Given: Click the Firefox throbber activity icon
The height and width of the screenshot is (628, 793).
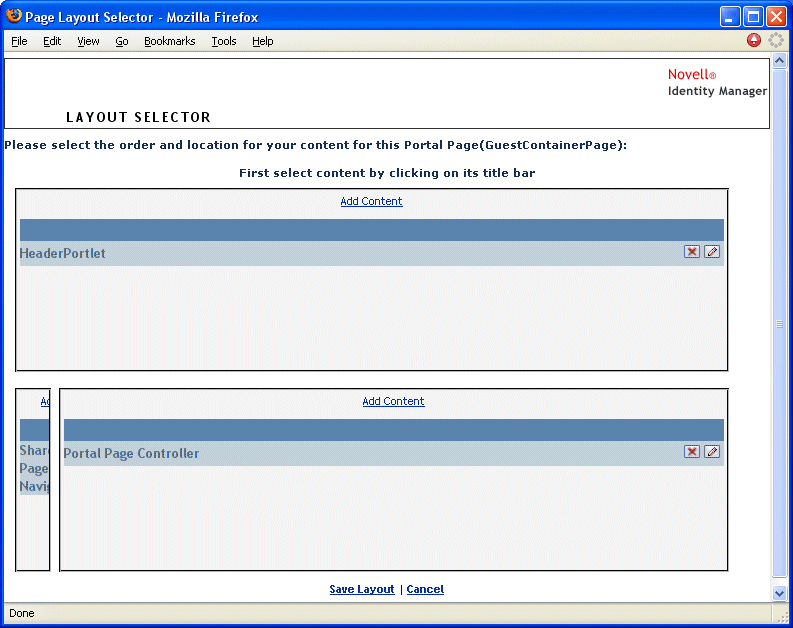Looking at the screenshot, I should click(776, 40).
